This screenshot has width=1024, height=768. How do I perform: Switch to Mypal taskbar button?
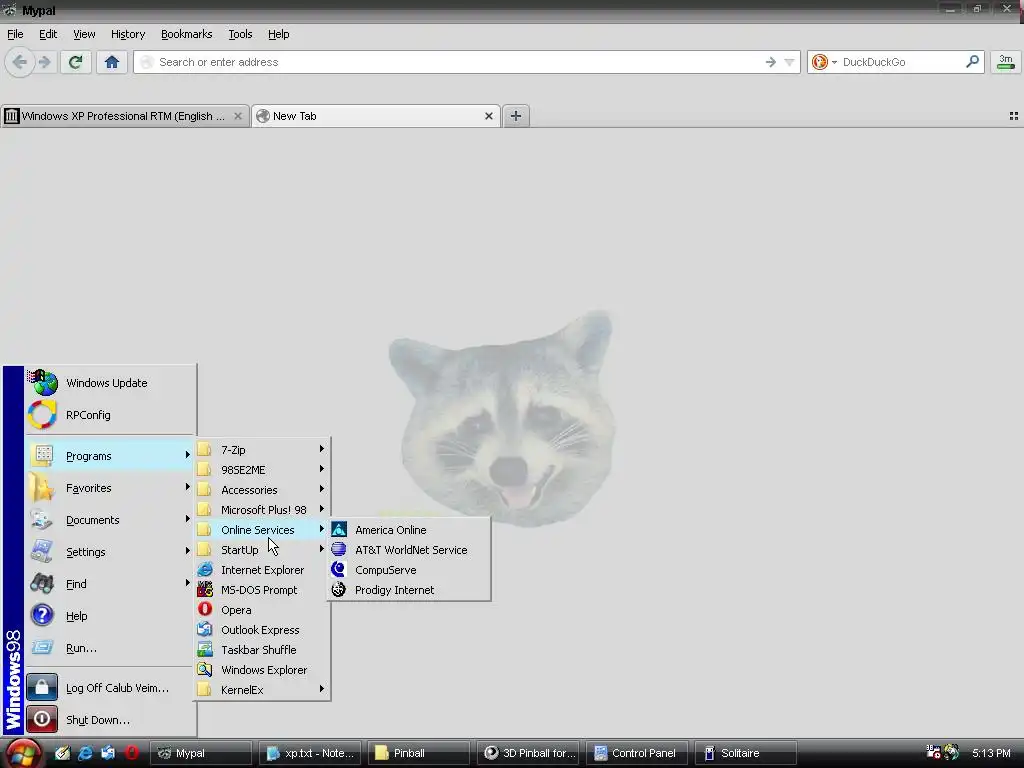click(201, 753)
